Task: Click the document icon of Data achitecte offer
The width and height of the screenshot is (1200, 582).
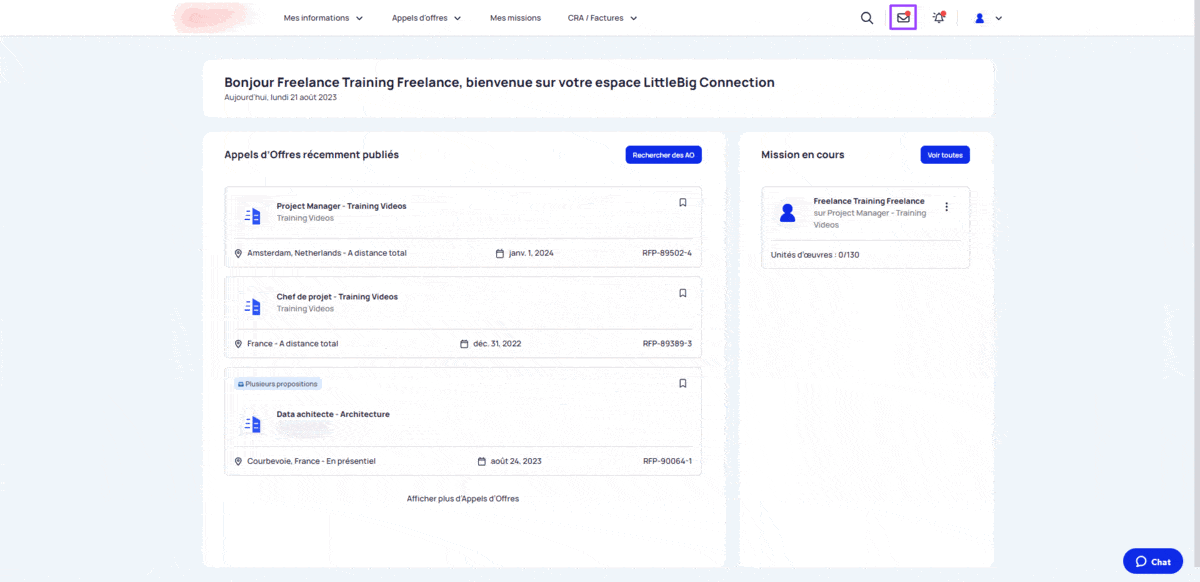Action: pos(253,424)
